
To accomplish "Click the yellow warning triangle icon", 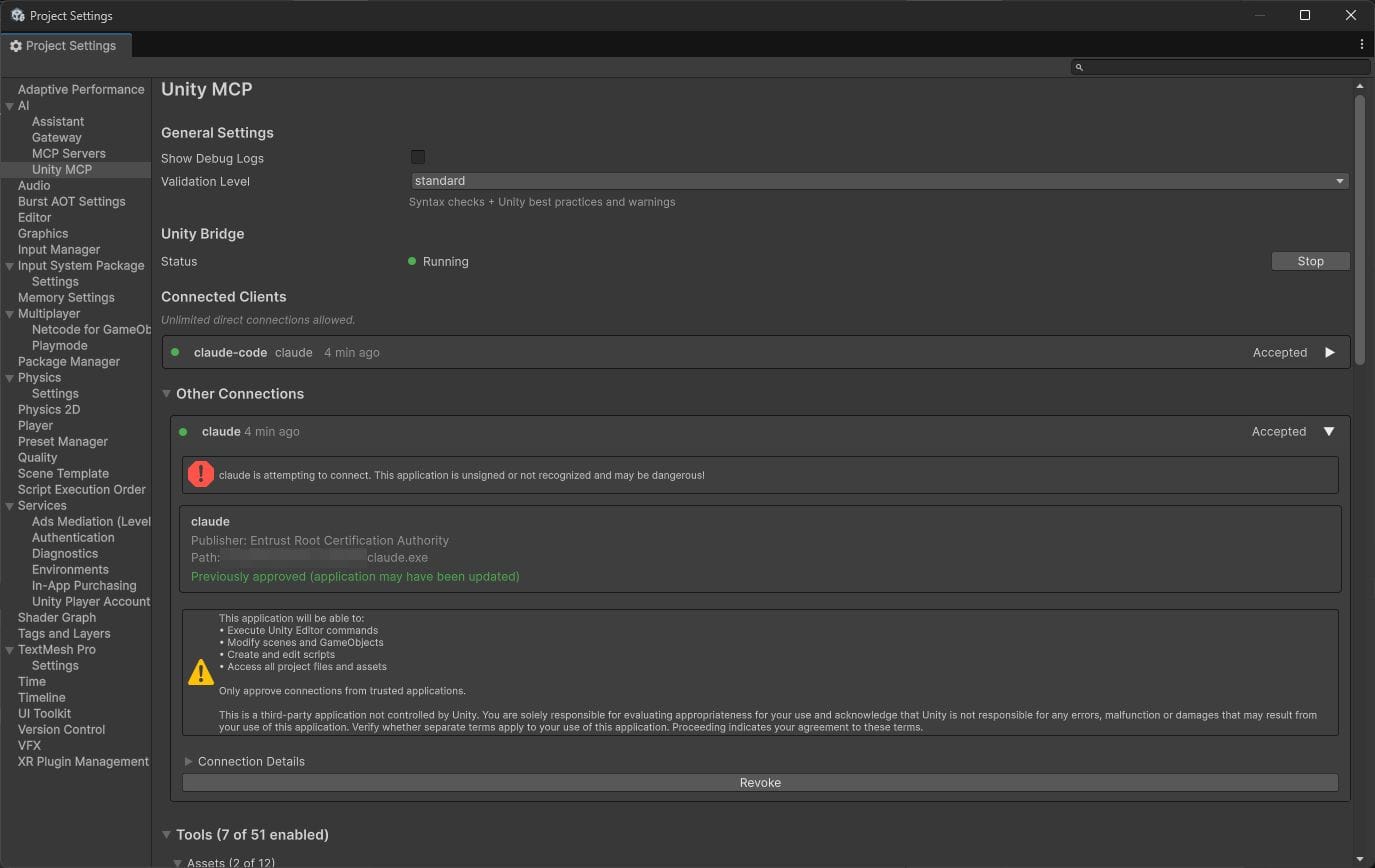I will pos(201,672).
